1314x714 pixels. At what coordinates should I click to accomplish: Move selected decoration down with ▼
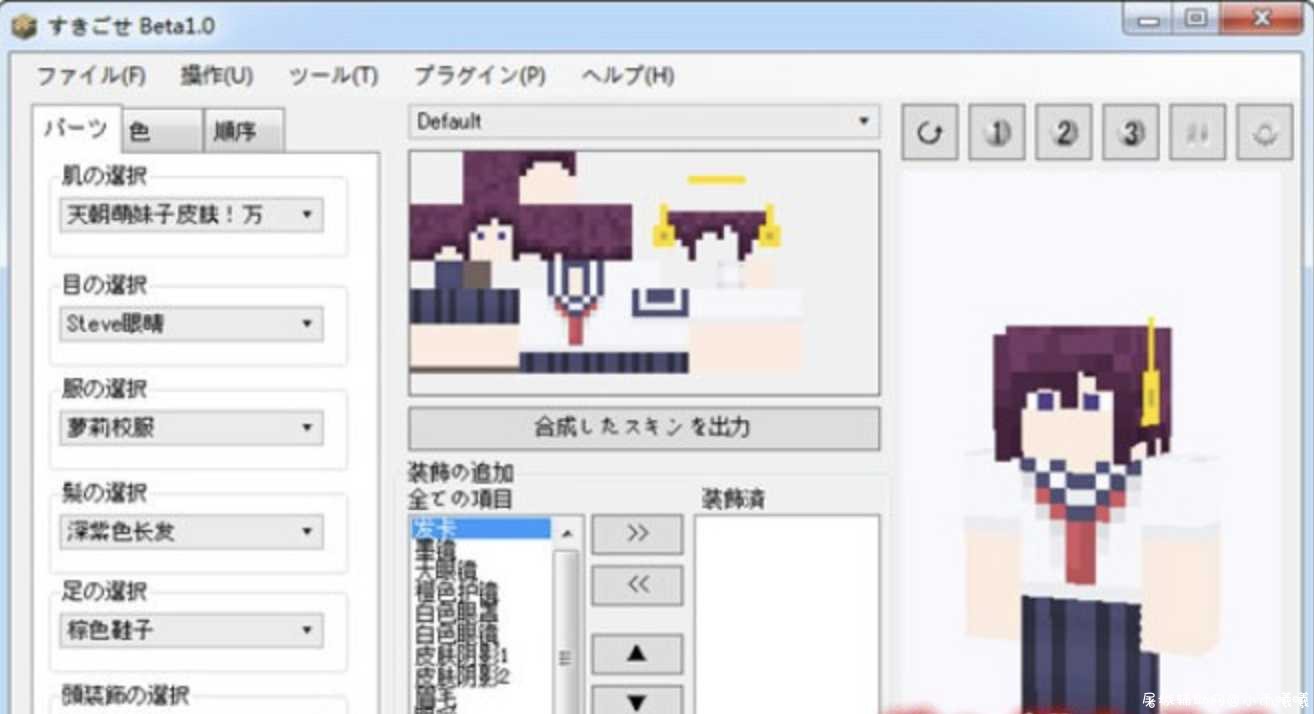[637, 700]
